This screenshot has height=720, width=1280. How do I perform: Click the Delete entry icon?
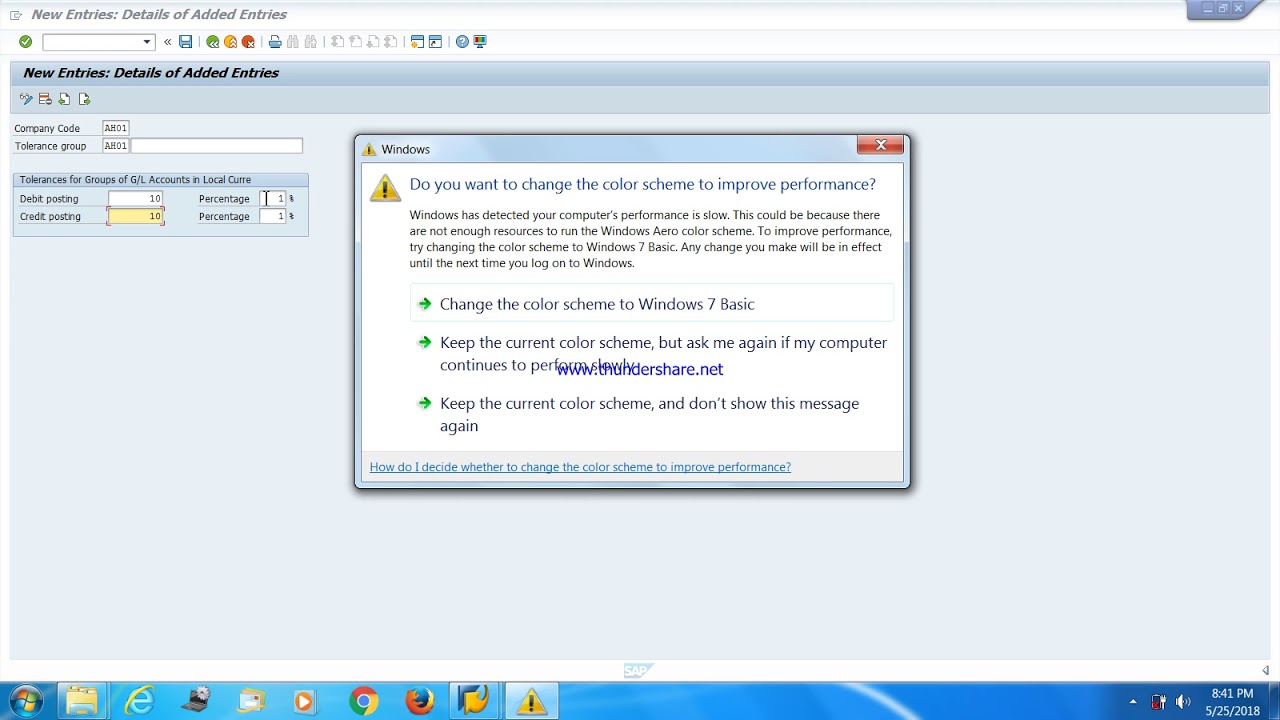[x=45, y=99]
